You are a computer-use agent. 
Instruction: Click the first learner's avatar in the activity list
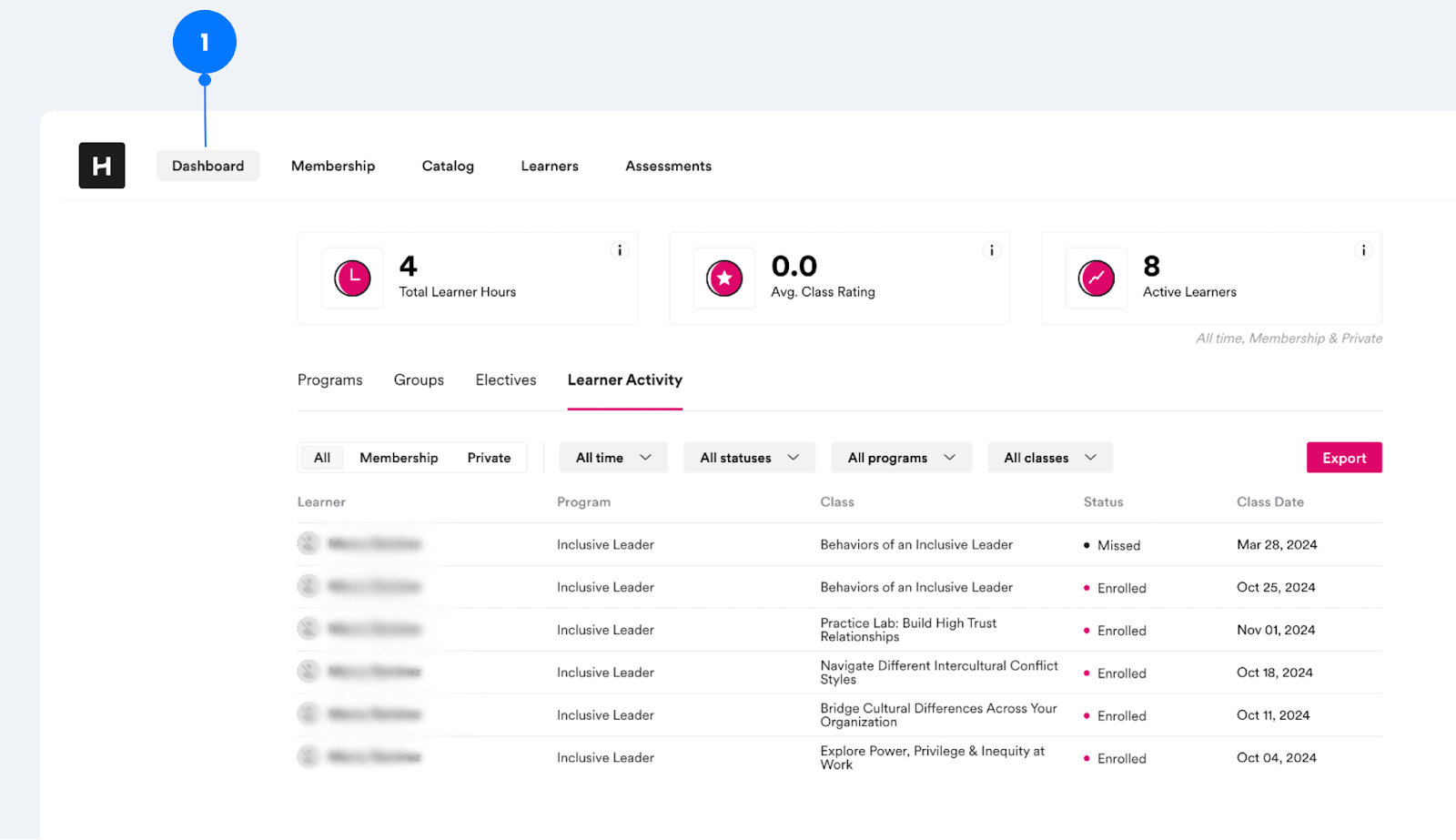pyautogui.click(x=308, y=543)
